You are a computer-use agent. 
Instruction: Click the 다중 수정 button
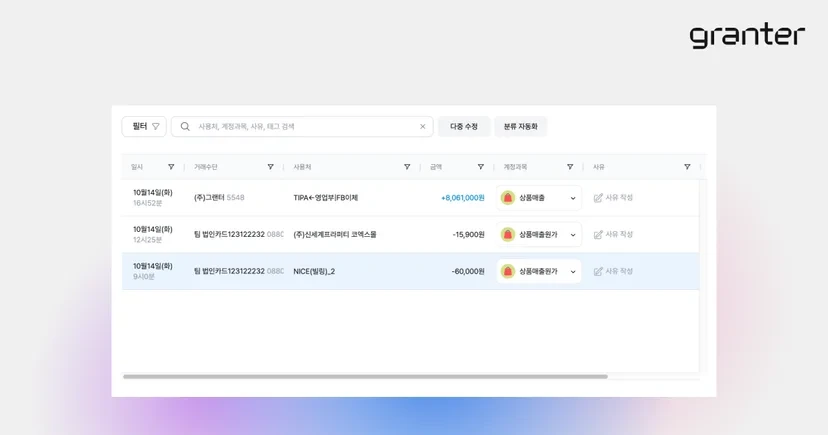click(464, 127)
